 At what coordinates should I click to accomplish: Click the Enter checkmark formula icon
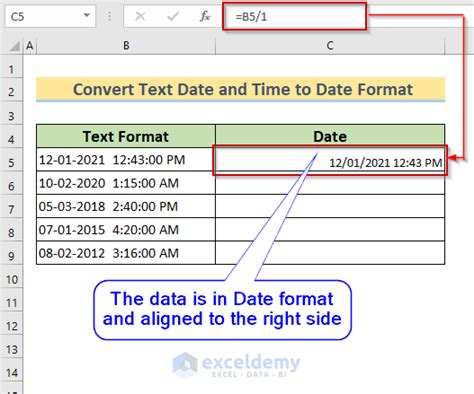tap(172, 16)
